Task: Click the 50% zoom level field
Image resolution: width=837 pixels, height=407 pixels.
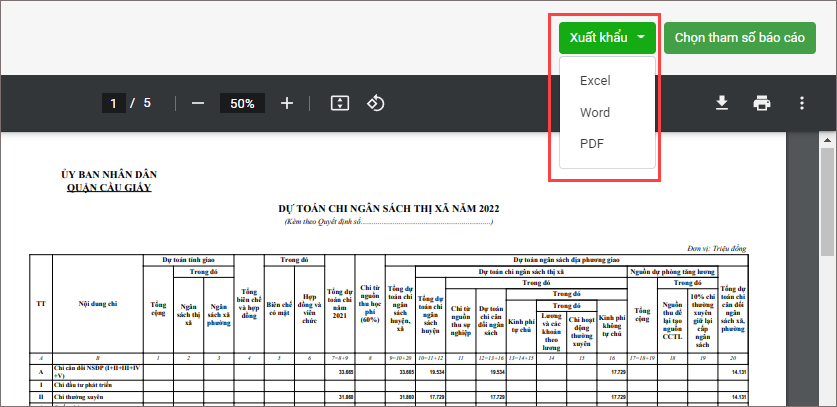Action: (242, 103)
